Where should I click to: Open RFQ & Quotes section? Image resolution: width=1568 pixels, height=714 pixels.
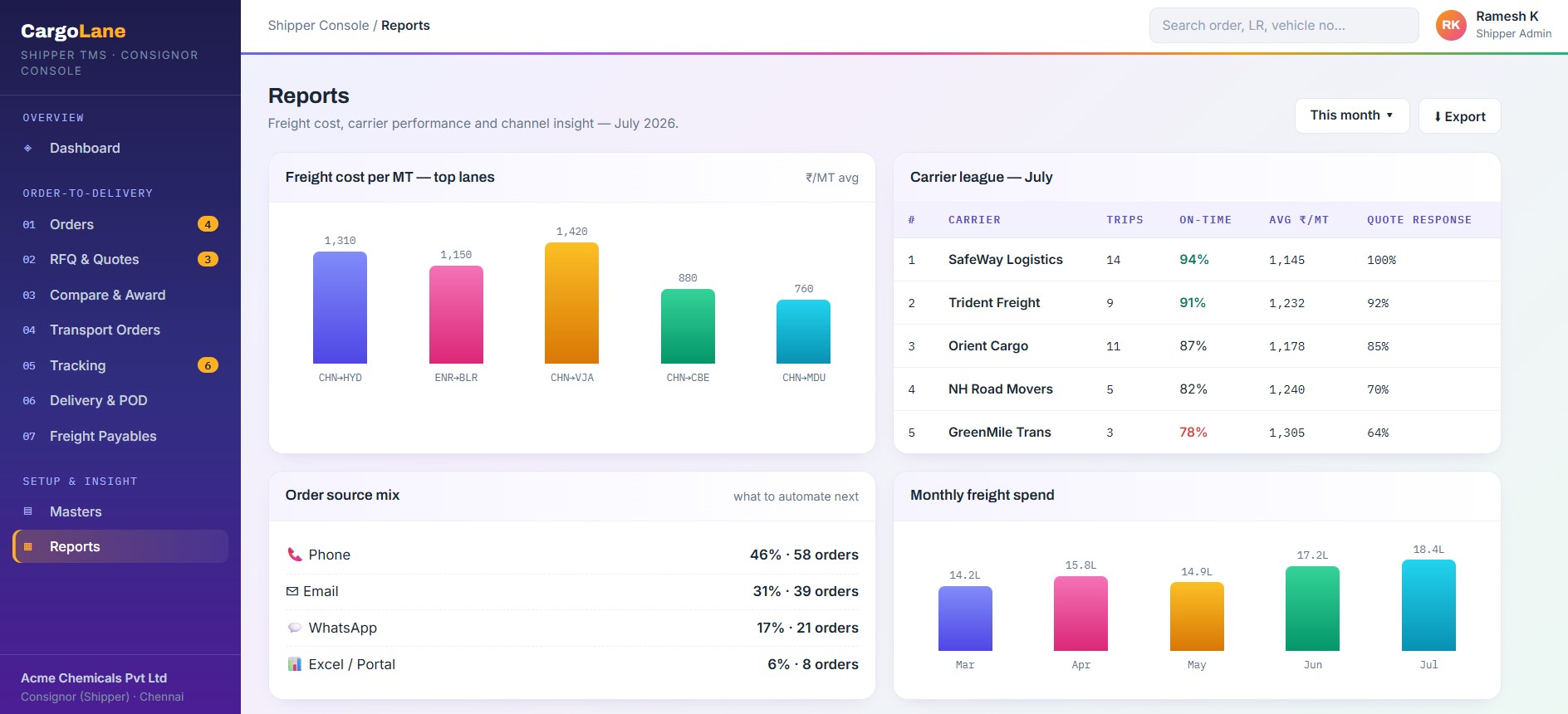click(x=120, y=259)
